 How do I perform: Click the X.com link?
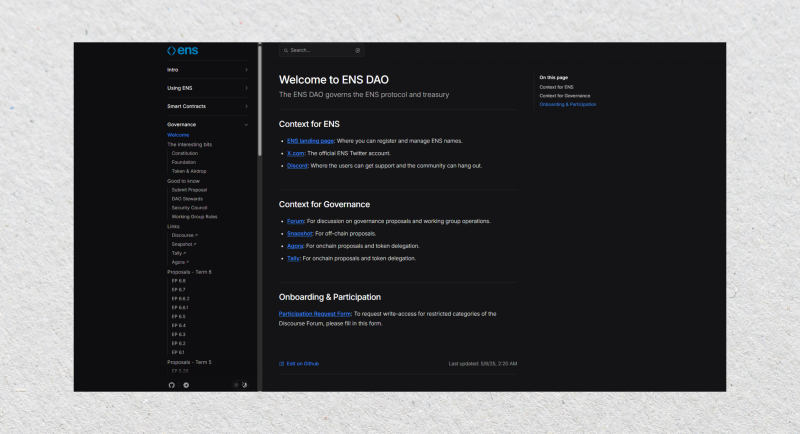point(295,154)
